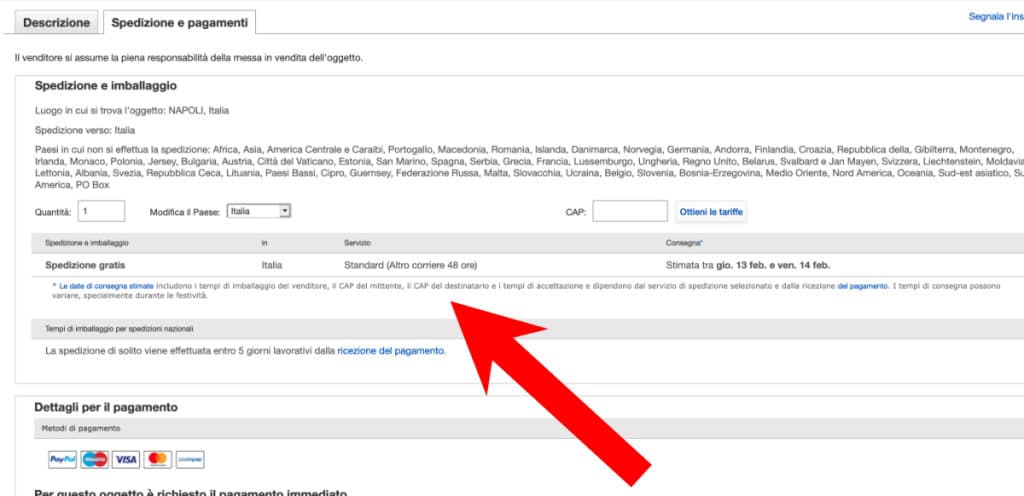Image resolution: width=1024 pixels, height=496 pixels.
Task: Click the Luogo NAPOLI, Italia text
Action: [132, 110]
